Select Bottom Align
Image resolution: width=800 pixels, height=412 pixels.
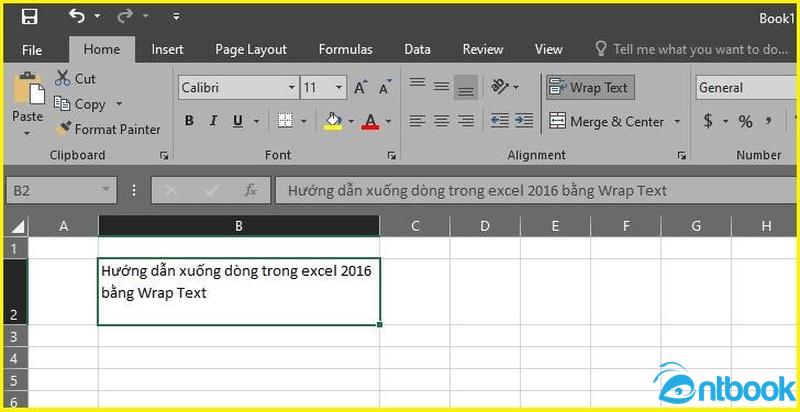coord(466,88)
